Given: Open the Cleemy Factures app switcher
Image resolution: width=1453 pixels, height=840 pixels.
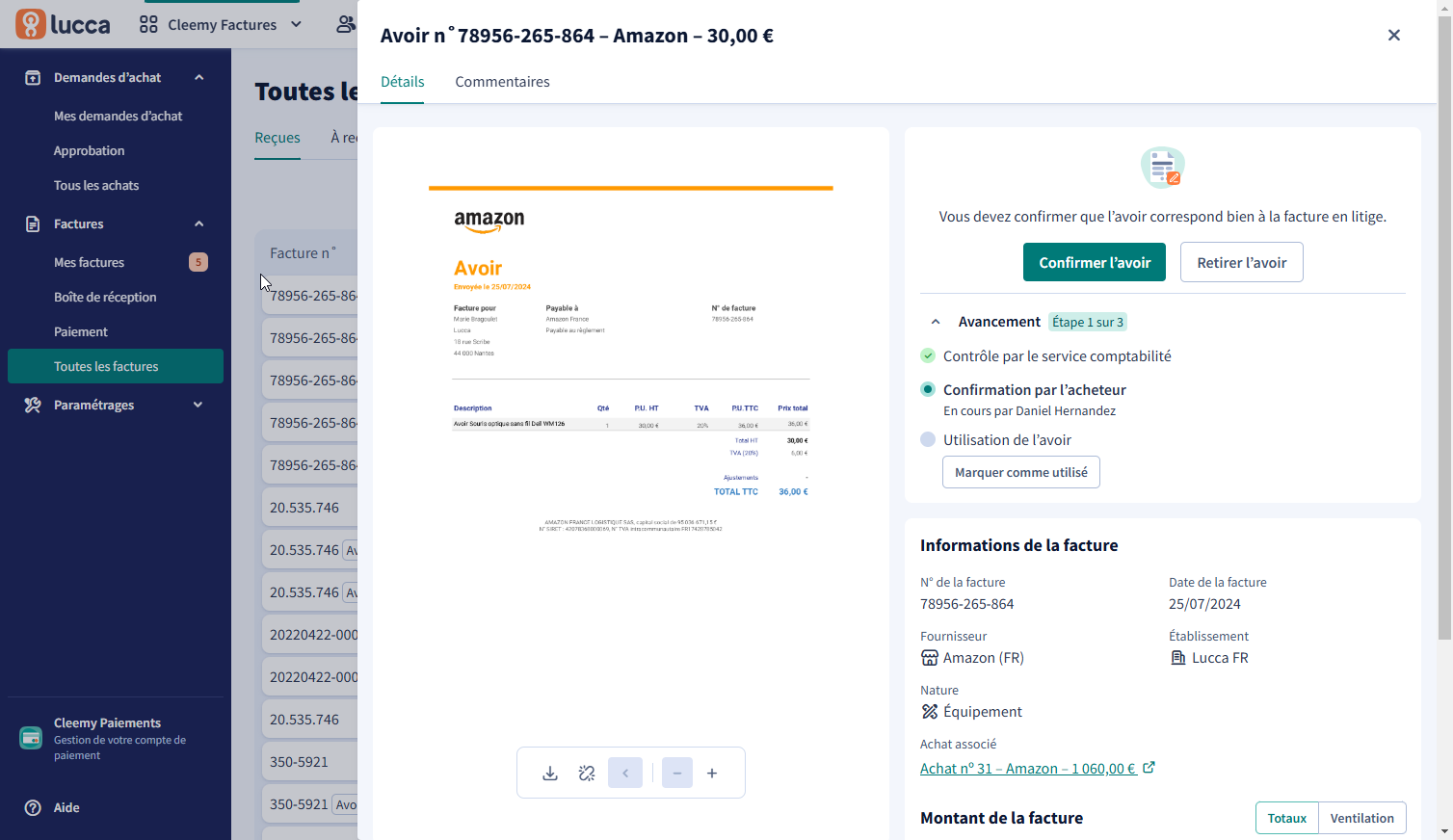Looking at the screenshot, I should pyautogui.click(x=221, y=24).
